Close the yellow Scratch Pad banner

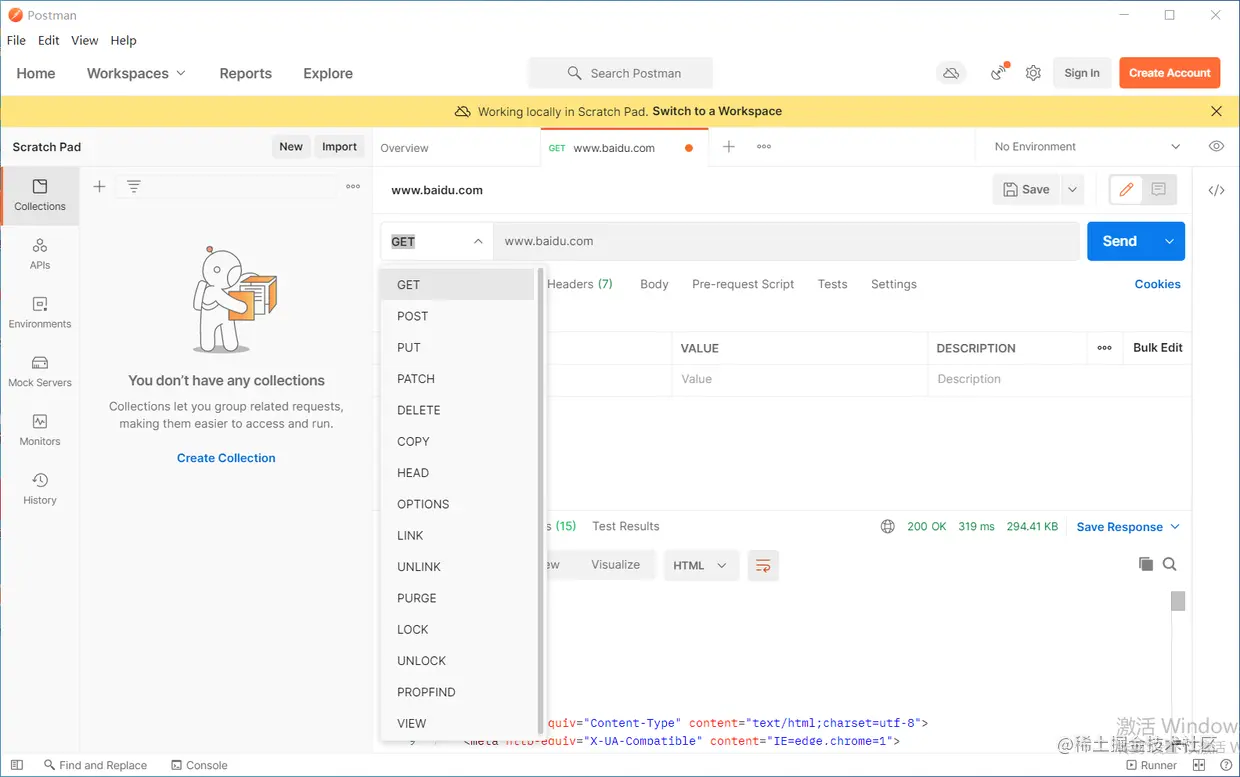(x=1216, y=111)
